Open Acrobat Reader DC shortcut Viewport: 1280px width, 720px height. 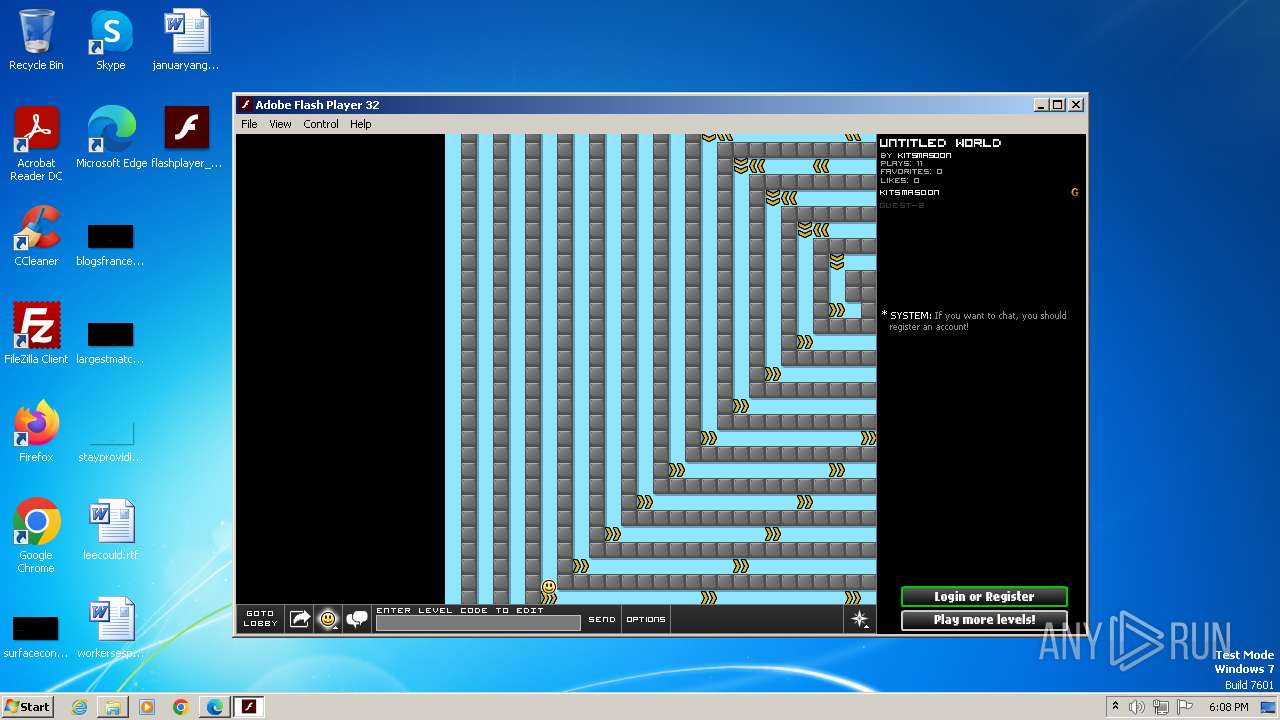click(x=36, y=145)
